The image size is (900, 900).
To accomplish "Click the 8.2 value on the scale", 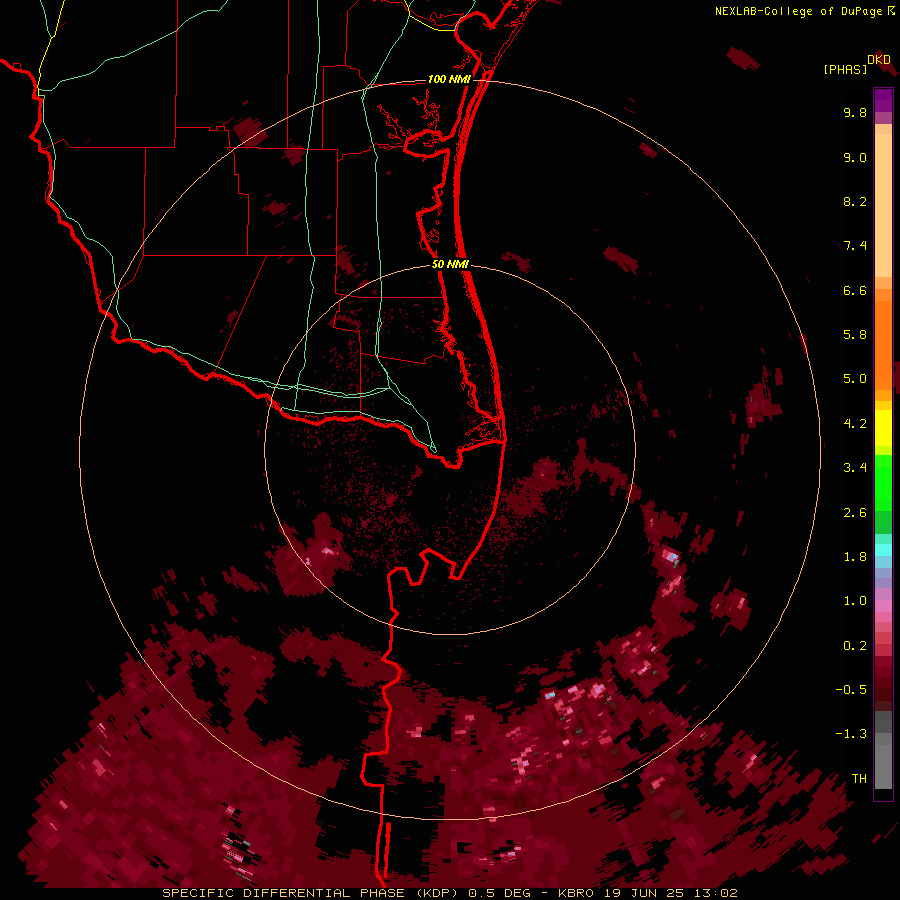I will (x=855, y=201).
